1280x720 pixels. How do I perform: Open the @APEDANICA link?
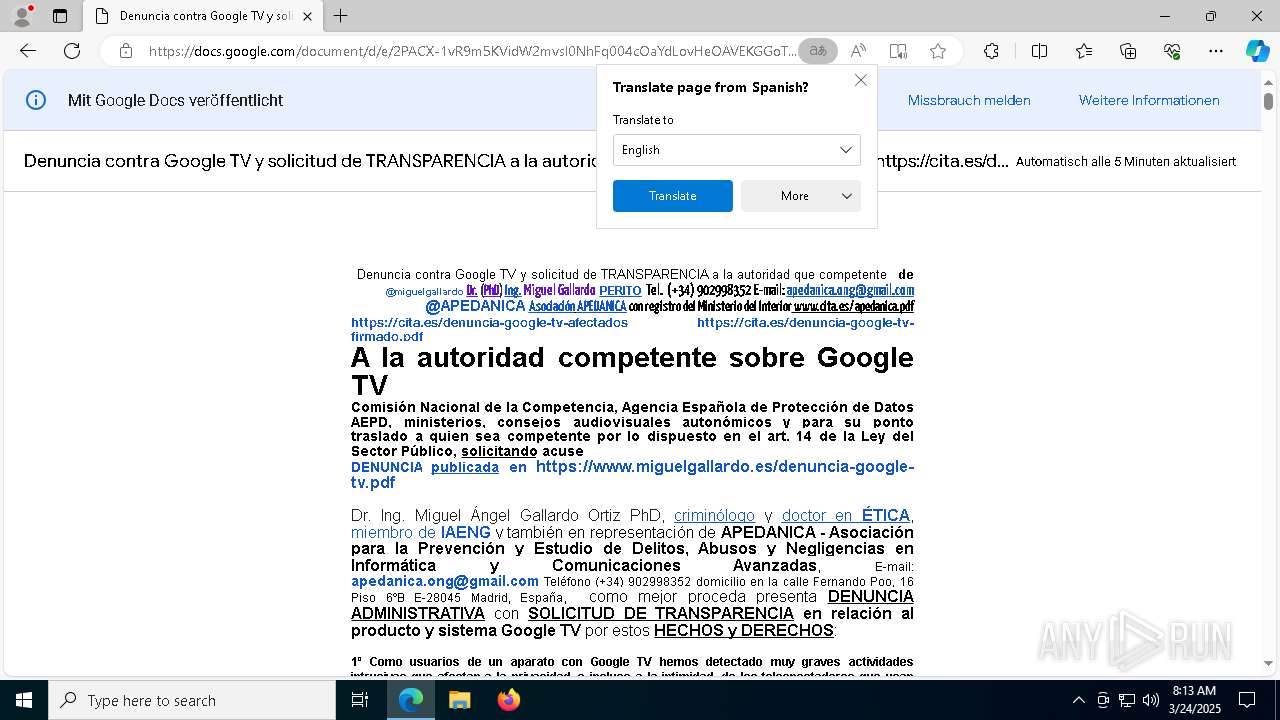[x=475, y=306]
